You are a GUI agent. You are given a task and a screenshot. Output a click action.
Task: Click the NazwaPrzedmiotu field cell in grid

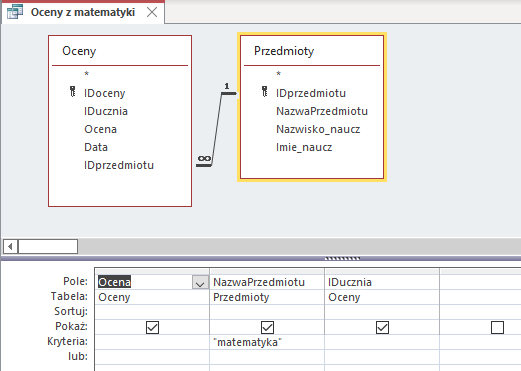[x=267, y=282]
